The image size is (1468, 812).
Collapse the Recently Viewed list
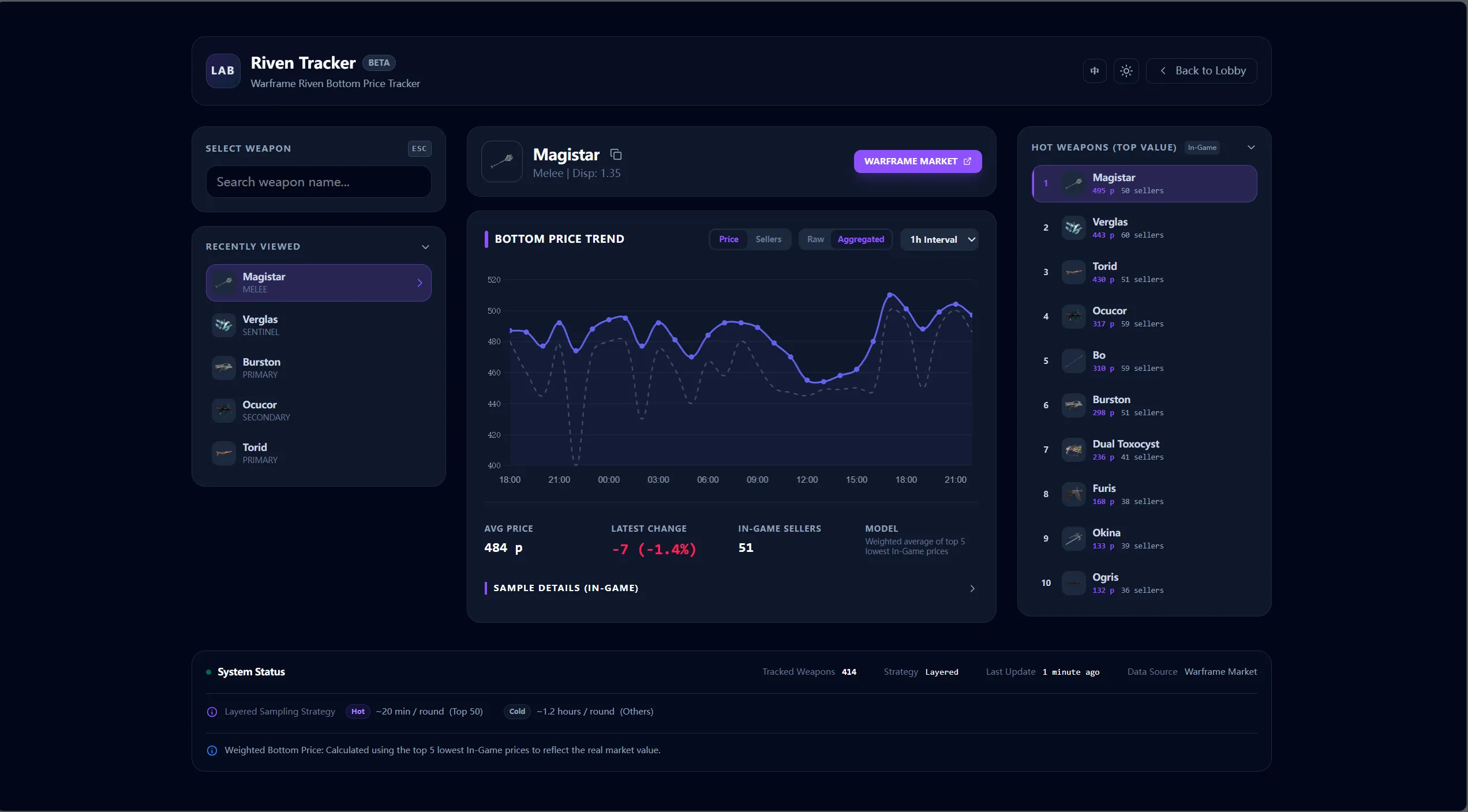click(x=425, y=247)
